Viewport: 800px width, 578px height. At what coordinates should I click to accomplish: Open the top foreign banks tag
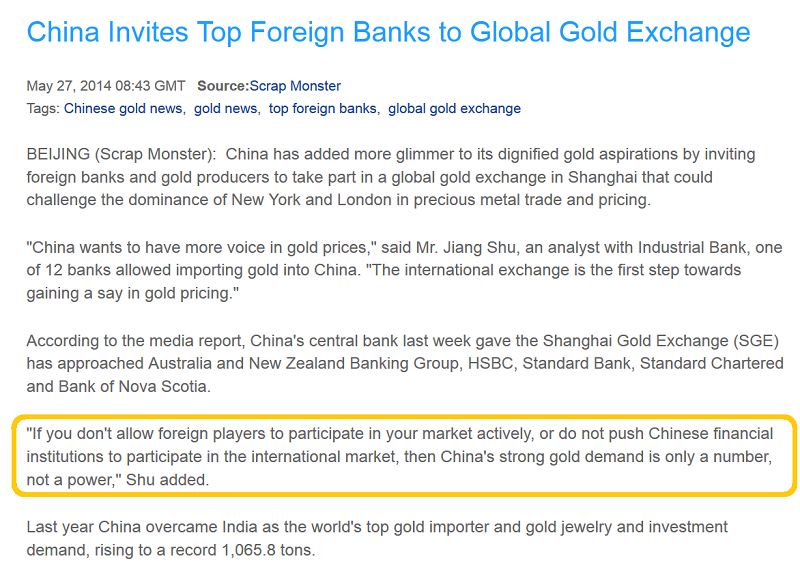(x=322, y=108)
